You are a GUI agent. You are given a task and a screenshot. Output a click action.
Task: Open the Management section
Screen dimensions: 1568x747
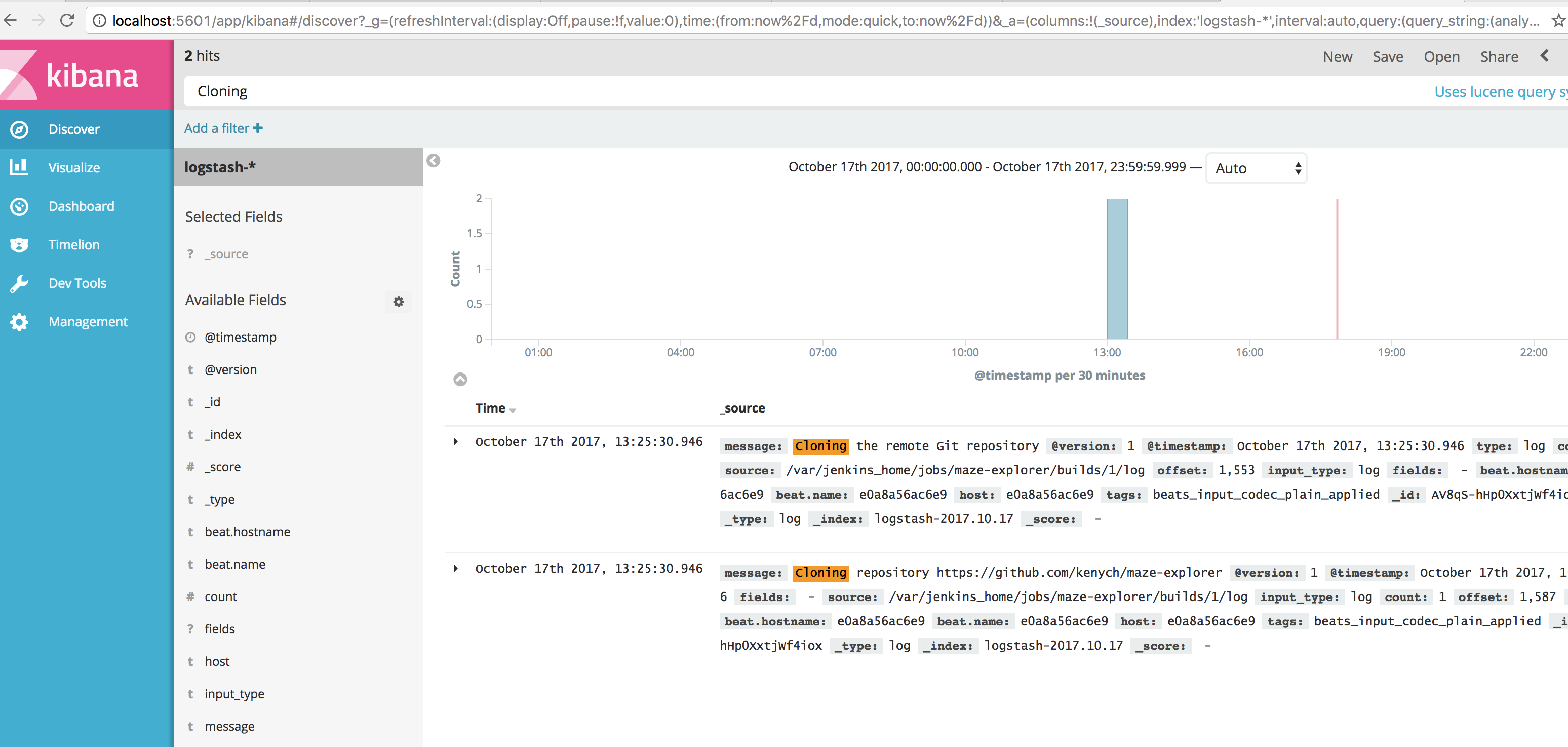pos(87,322)
